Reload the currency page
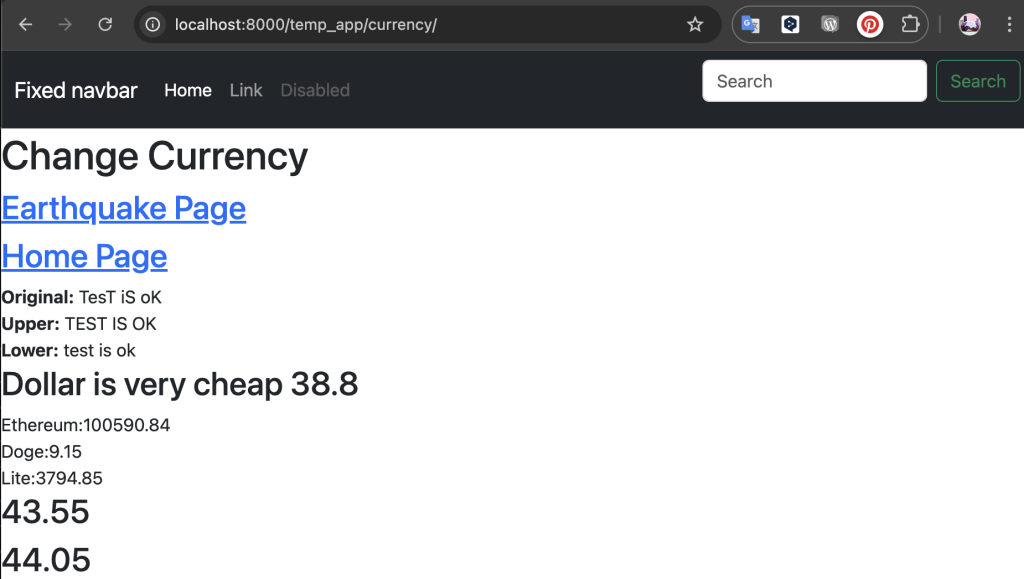1024x579 pixels. (105, 25)
